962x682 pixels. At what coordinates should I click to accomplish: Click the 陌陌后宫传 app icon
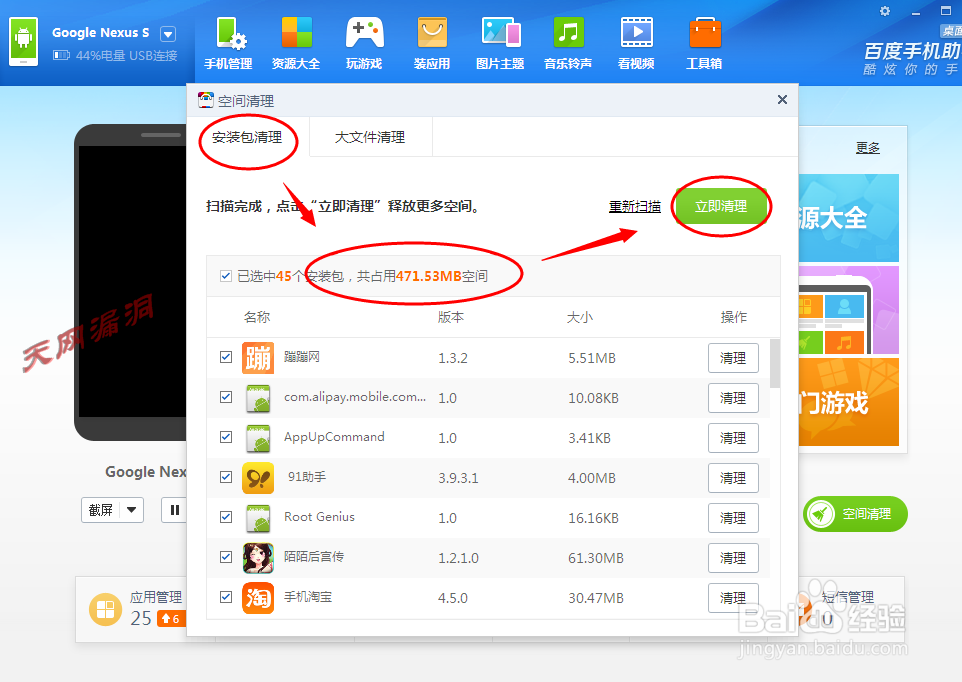pyautogui.click(x=258, y=558)
